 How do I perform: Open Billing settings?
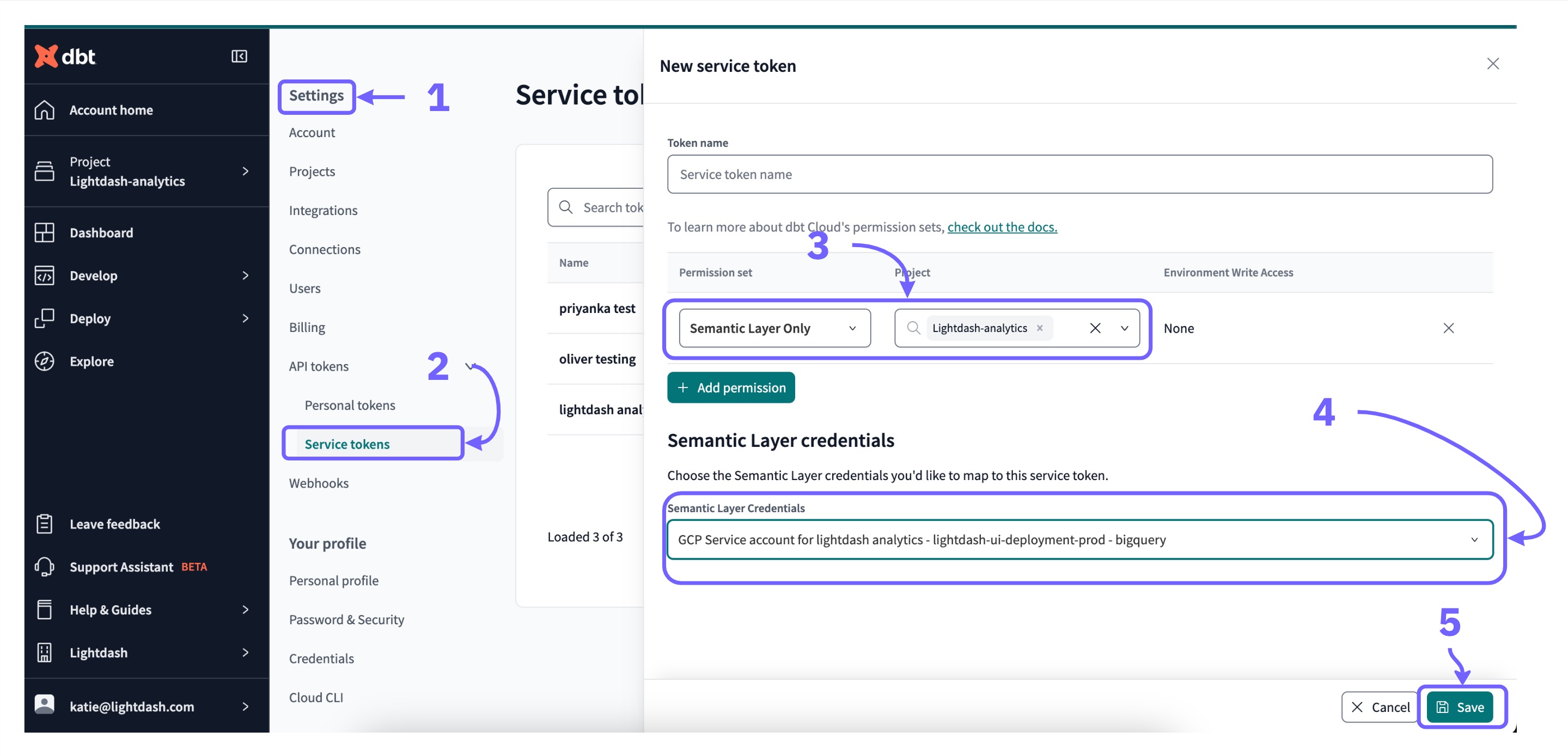(307, 327)
